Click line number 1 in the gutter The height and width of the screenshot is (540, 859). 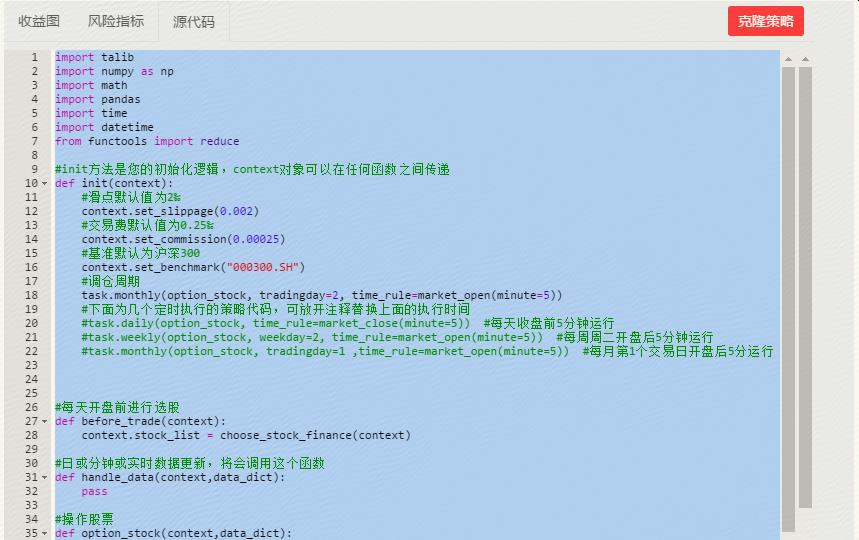coord(35,57)
